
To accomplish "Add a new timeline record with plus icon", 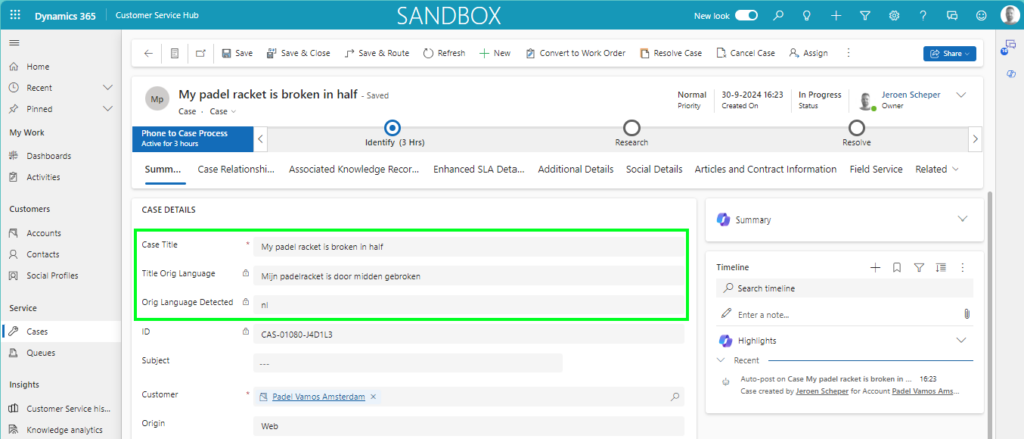I will (875, 267).
